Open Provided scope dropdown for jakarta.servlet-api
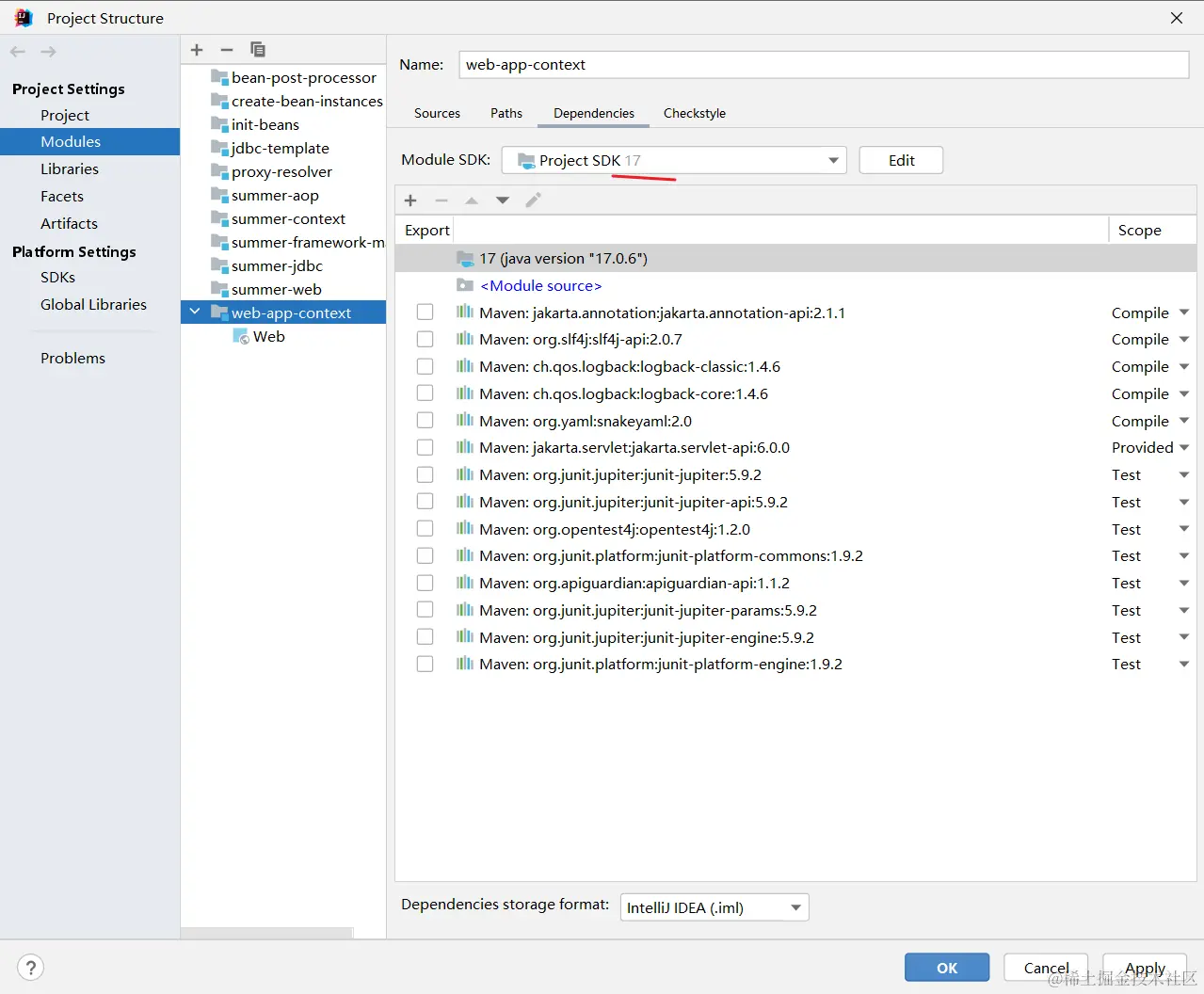1204x994 pixels. point(1184,447)
